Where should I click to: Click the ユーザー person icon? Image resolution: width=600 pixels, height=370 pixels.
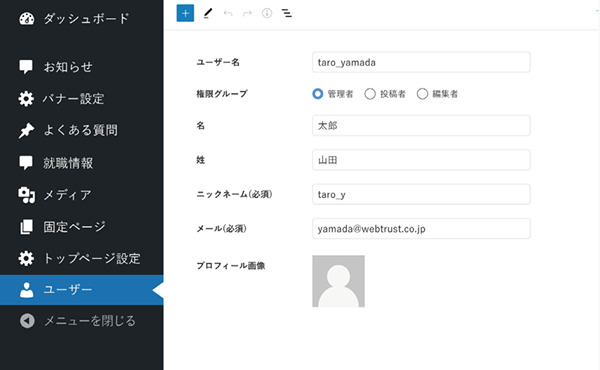pyautogui.click(x=26, y=290)
